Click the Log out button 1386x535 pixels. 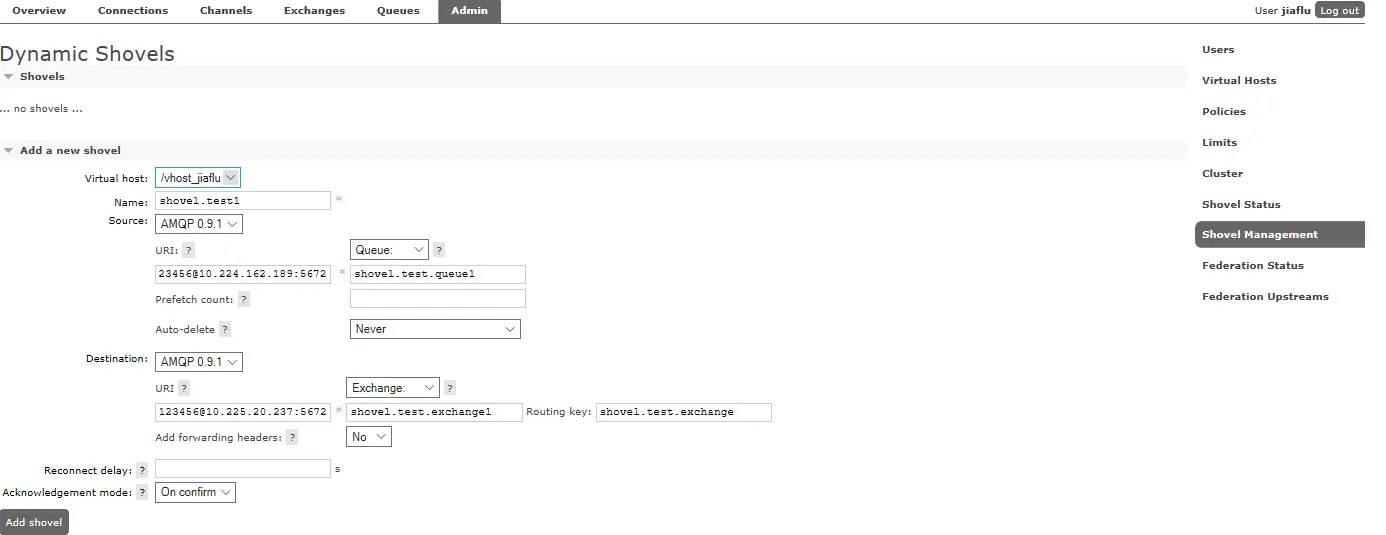pyautogui.click(x=1339, y=11)
